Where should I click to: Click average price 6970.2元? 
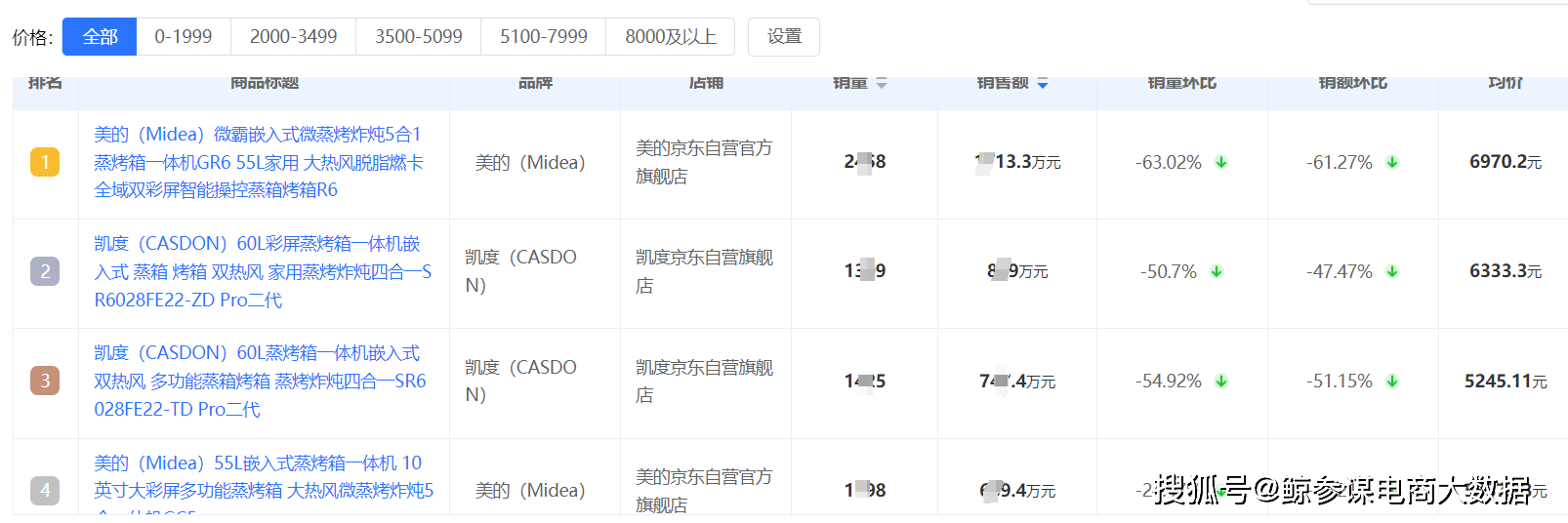pos(1506,162)
